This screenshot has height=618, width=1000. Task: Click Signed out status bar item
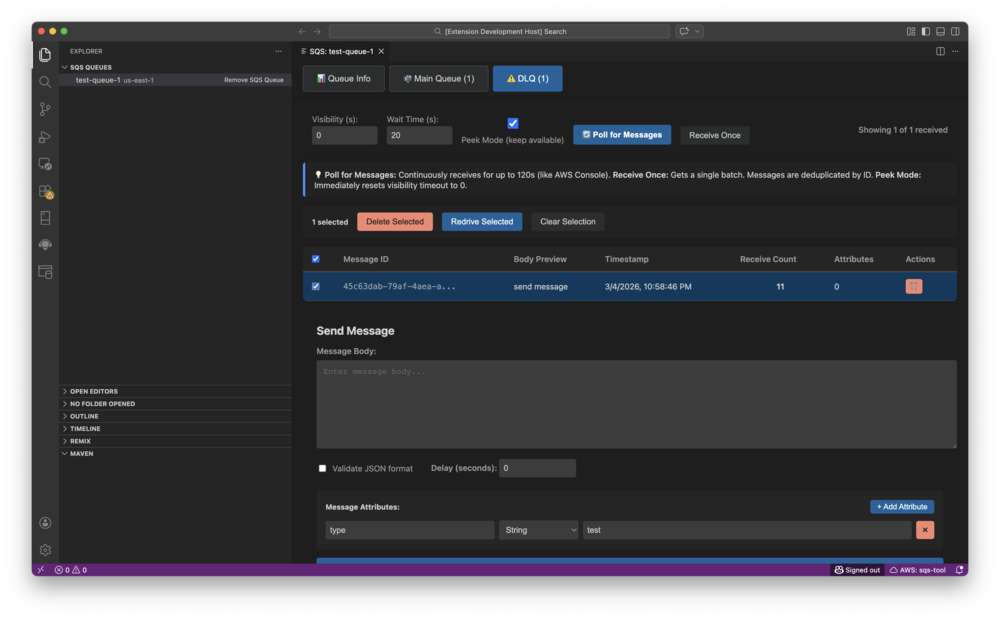[857, 570]
